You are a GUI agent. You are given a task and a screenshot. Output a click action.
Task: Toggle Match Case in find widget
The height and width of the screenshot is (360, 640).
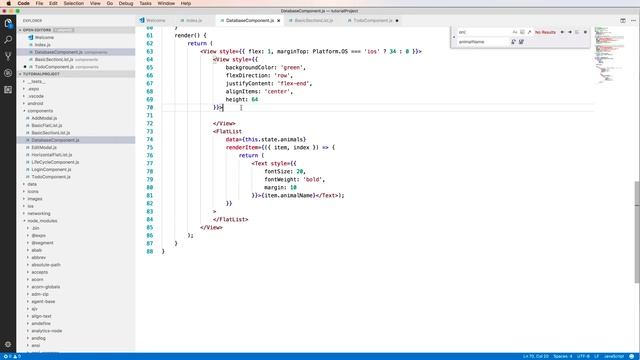(515, 32)
